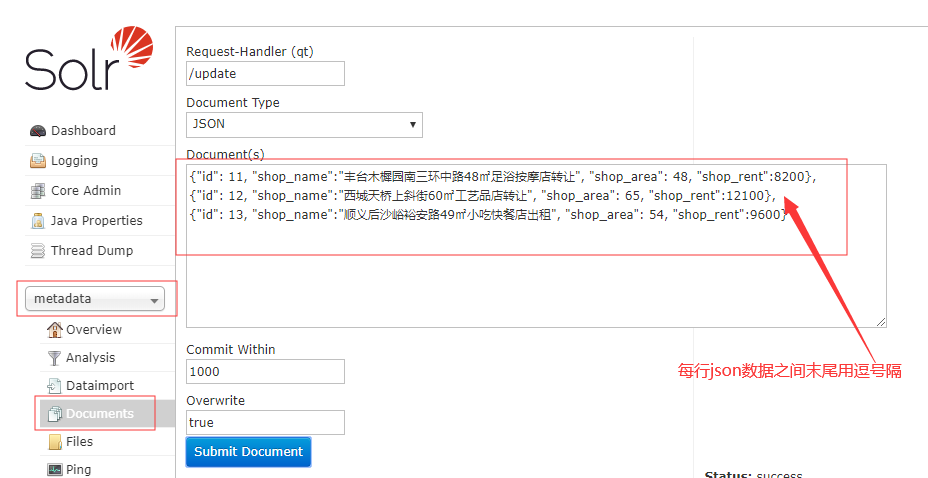Select the Core Admin server icon
The image size is (928, 478).
[38, 191]
